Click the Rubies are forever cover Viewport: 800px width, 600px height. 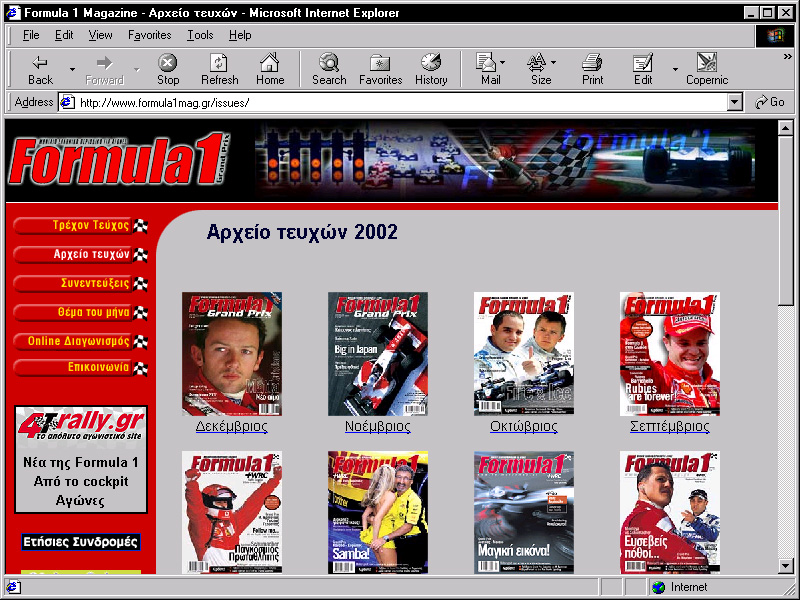(x=670, y=354)
